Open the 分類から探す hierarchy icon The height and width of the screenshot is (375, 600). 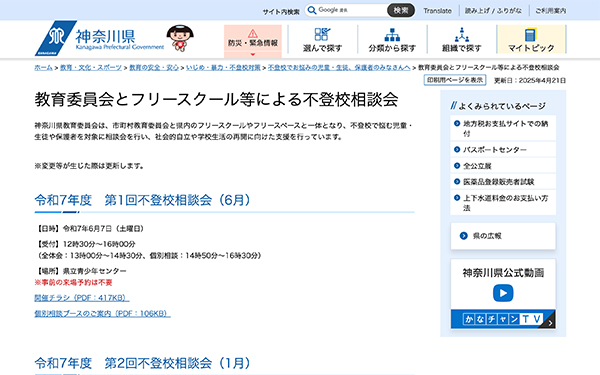click(x=392, y=35)
